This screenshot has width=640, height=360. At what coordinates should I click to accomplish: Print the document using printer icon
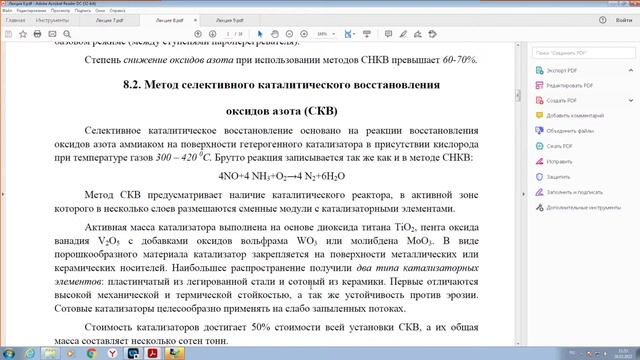click(38, 34)
